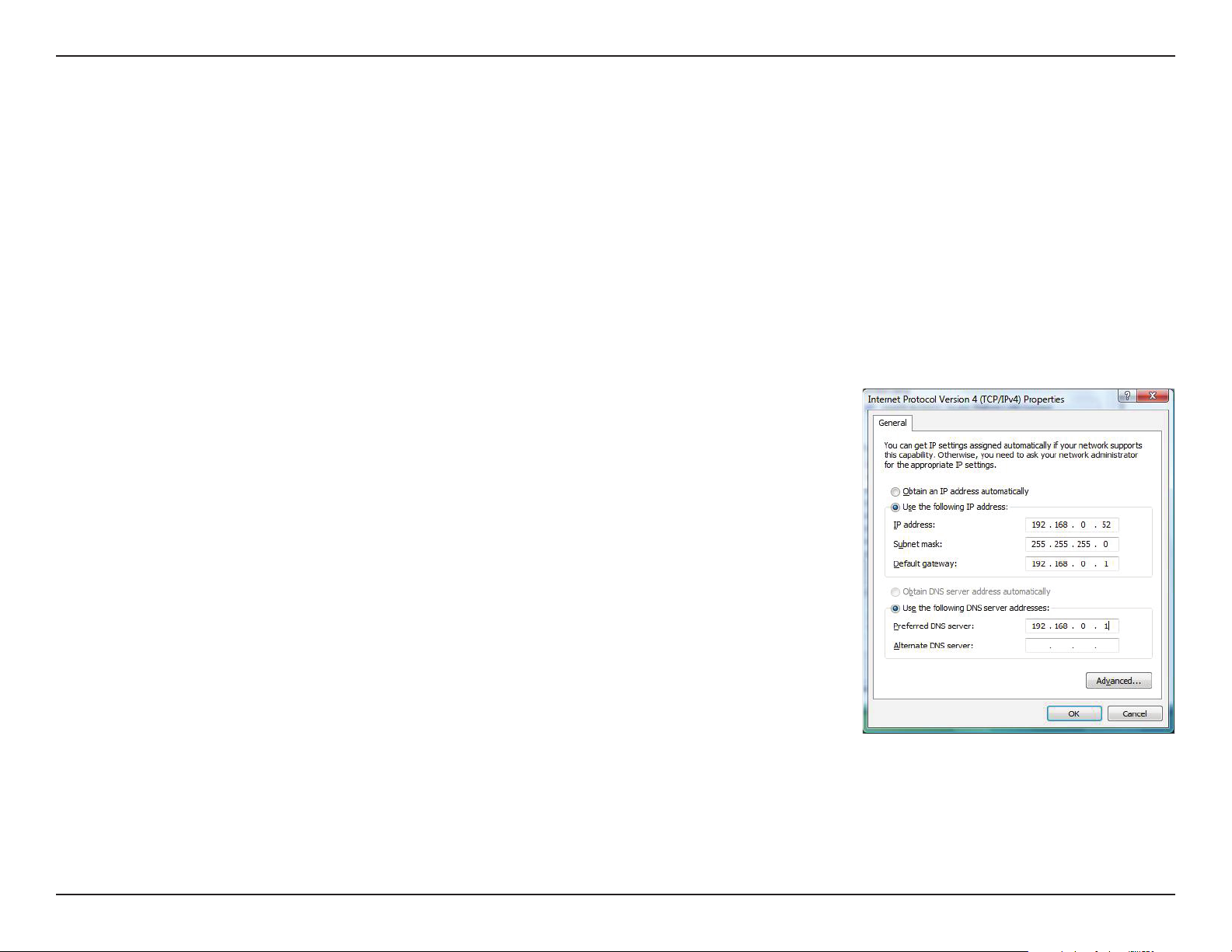Click the Subnet mask label
Image resolution: width=1232 pixels, height=952 pixels.
[x=917, y=544]
